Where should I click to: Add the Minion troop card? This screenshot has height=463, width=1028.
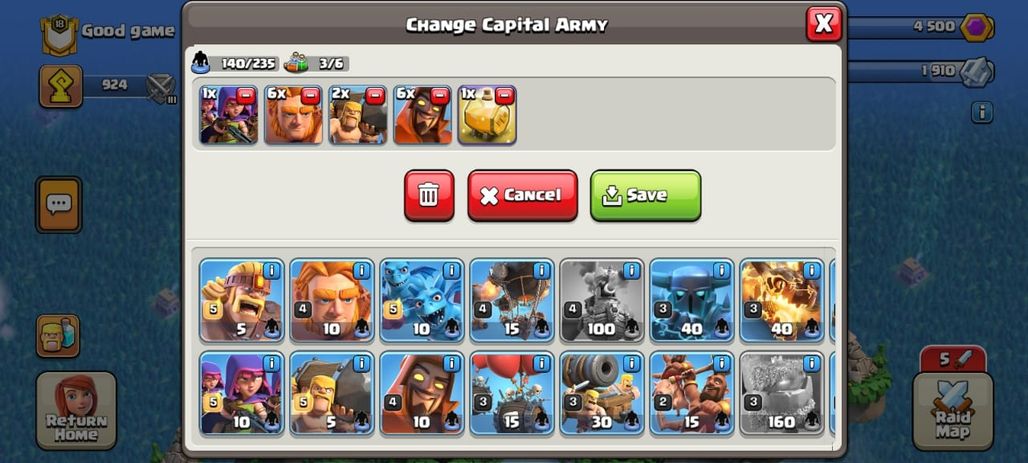pyautogui.click(x=422, y=300)
